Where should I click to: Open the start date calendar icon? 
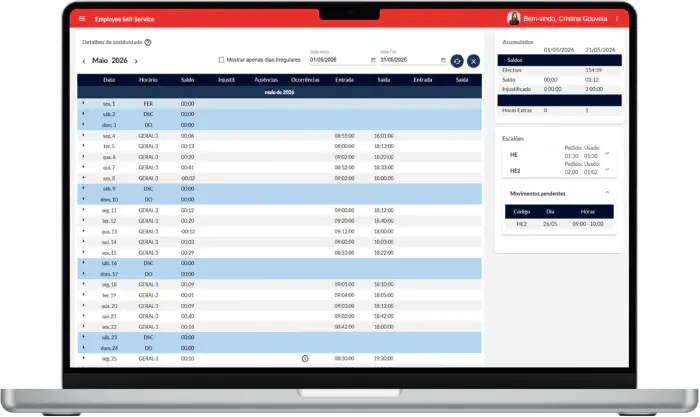pos(373,60)
